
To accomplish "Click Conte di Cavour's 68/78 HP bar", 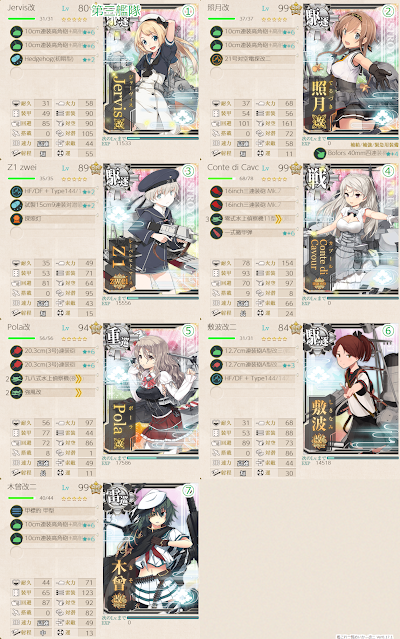I will (222, 178).
